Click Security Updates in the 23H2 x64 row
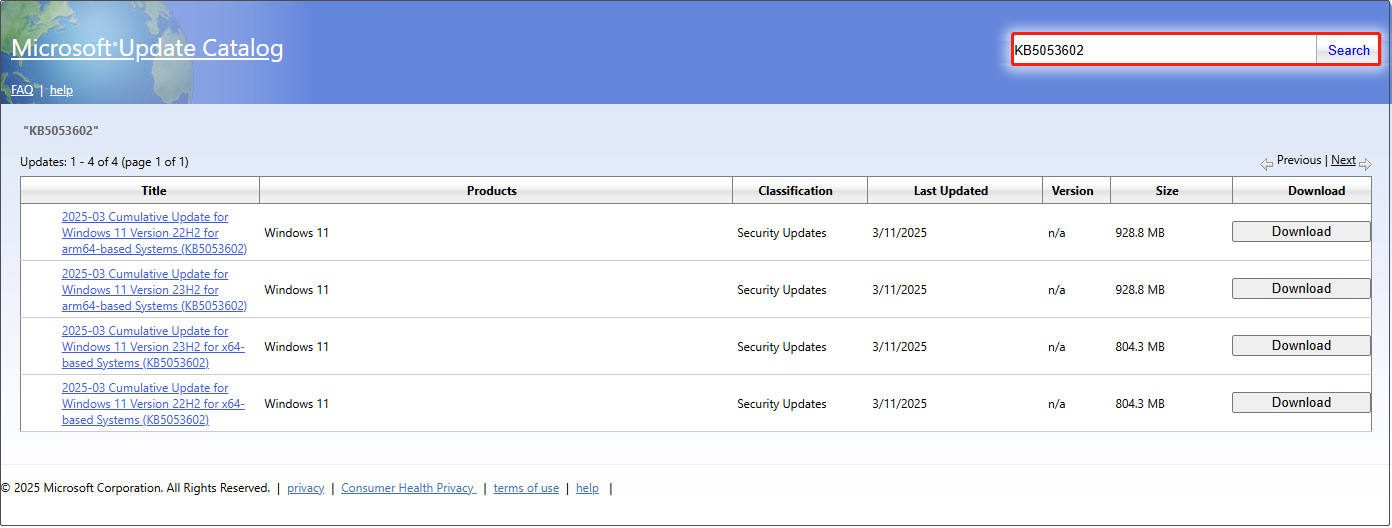 (782, 347)
